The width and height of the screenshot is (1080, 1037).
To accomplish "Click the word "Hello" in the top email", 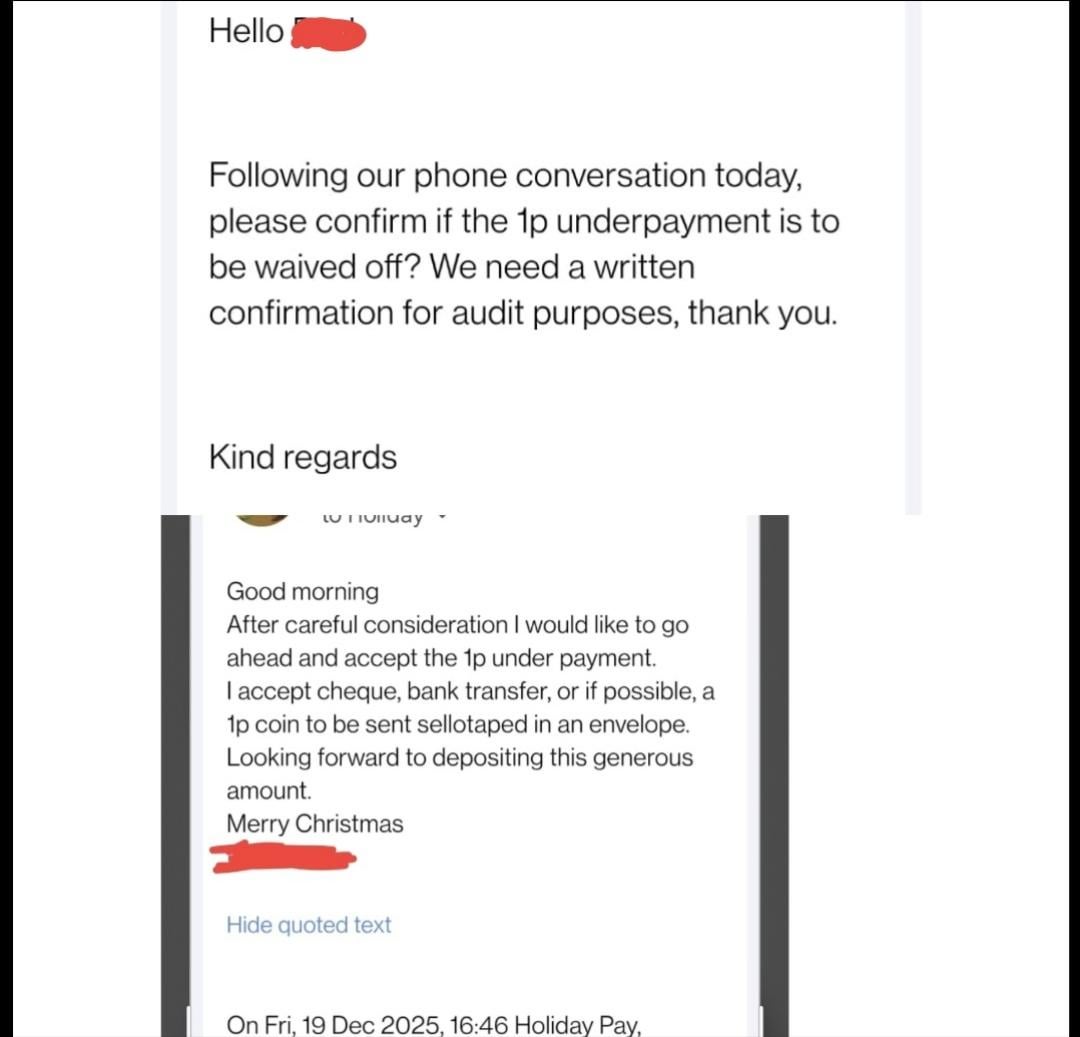I will pos(246,31).
